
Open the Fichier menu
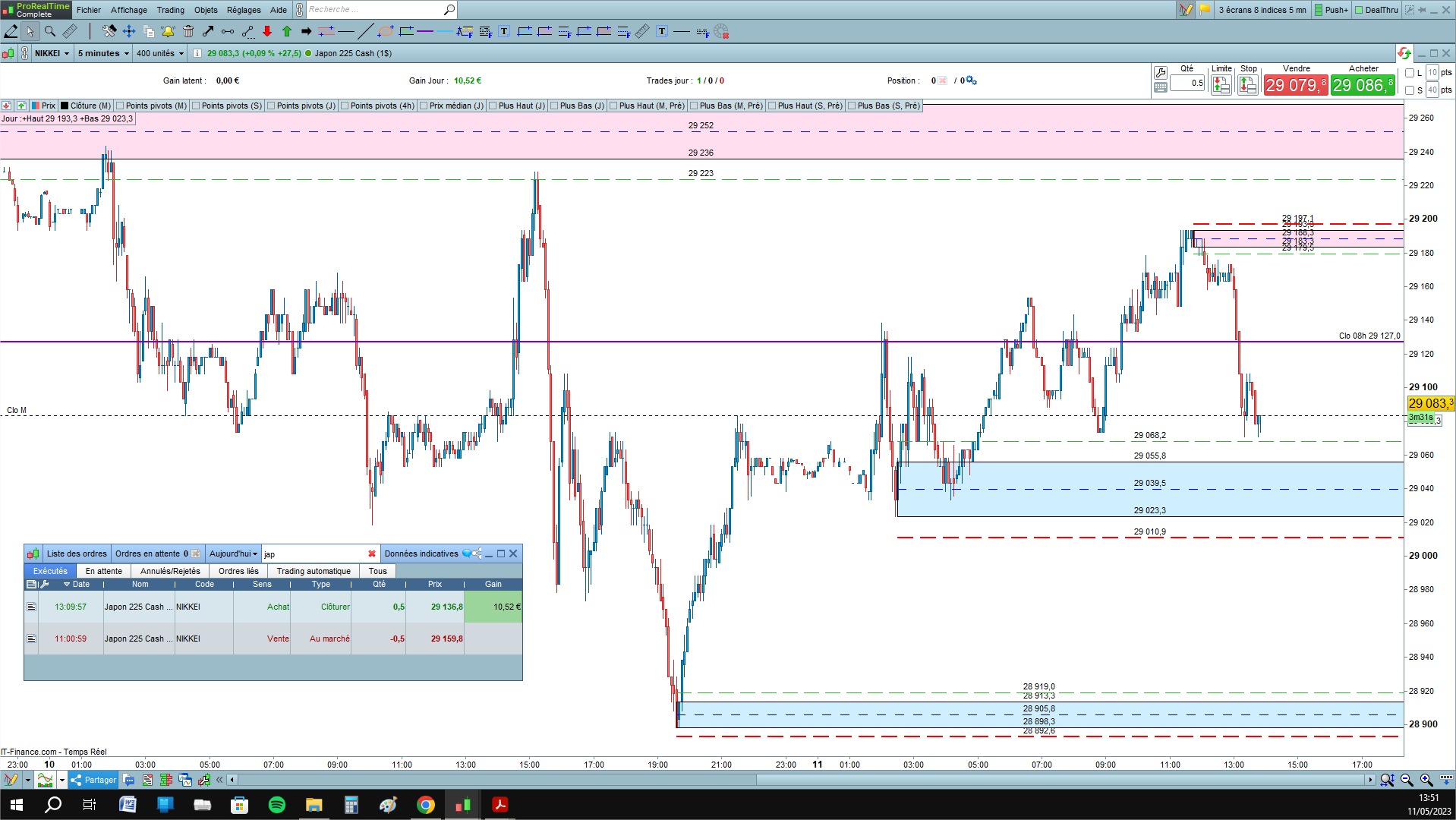89,10
